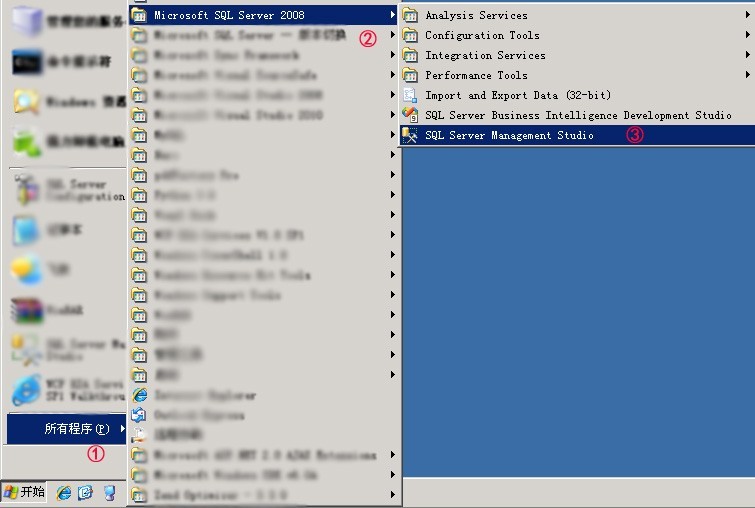755x508 pixels.
Task: Expand the Configuration Tools submenu arrow
Action: [747, 35]
